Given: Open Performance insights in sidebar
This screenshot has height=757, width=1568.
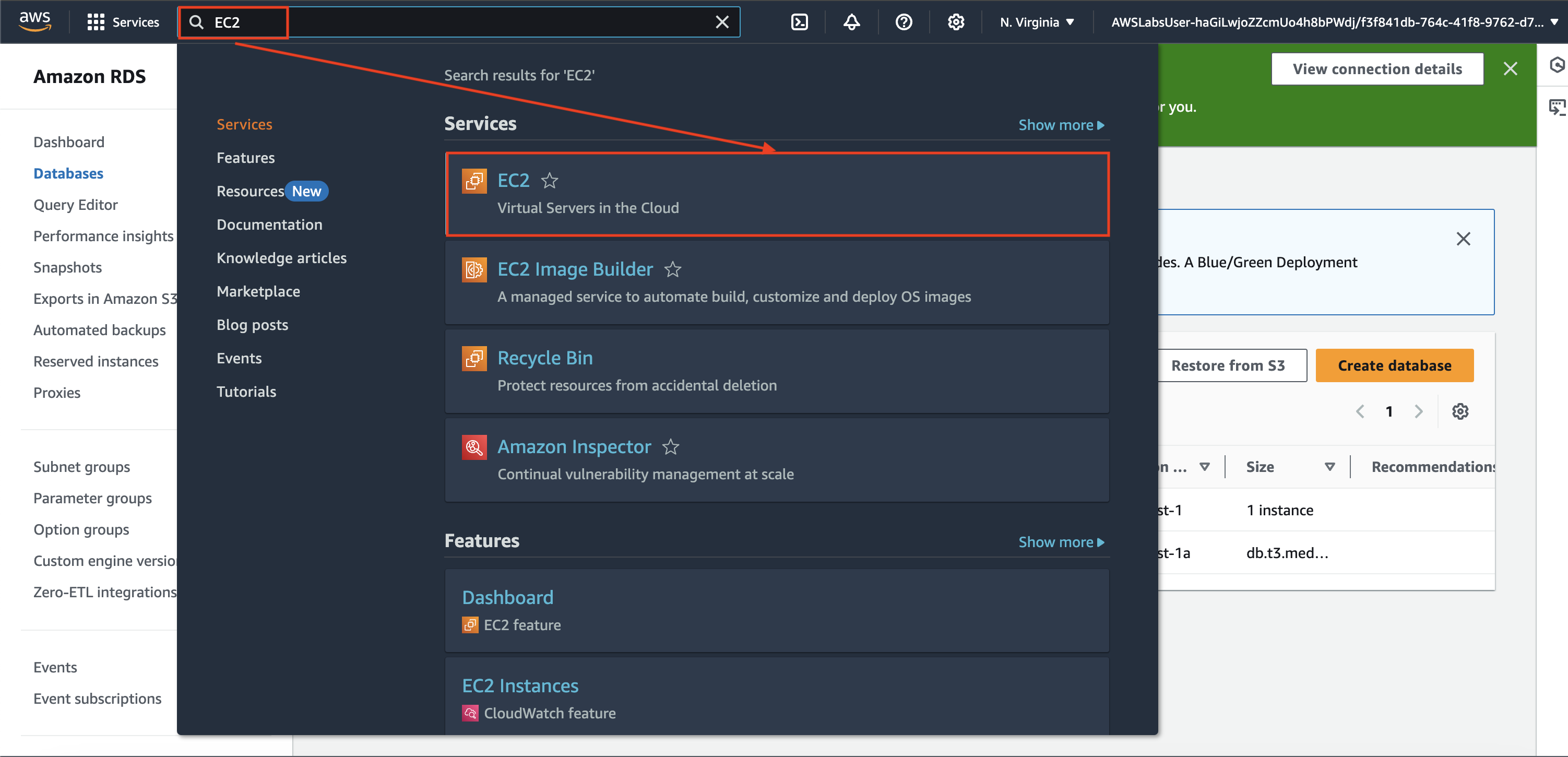Looking at the screenshot, I should [x=103, y=236].
